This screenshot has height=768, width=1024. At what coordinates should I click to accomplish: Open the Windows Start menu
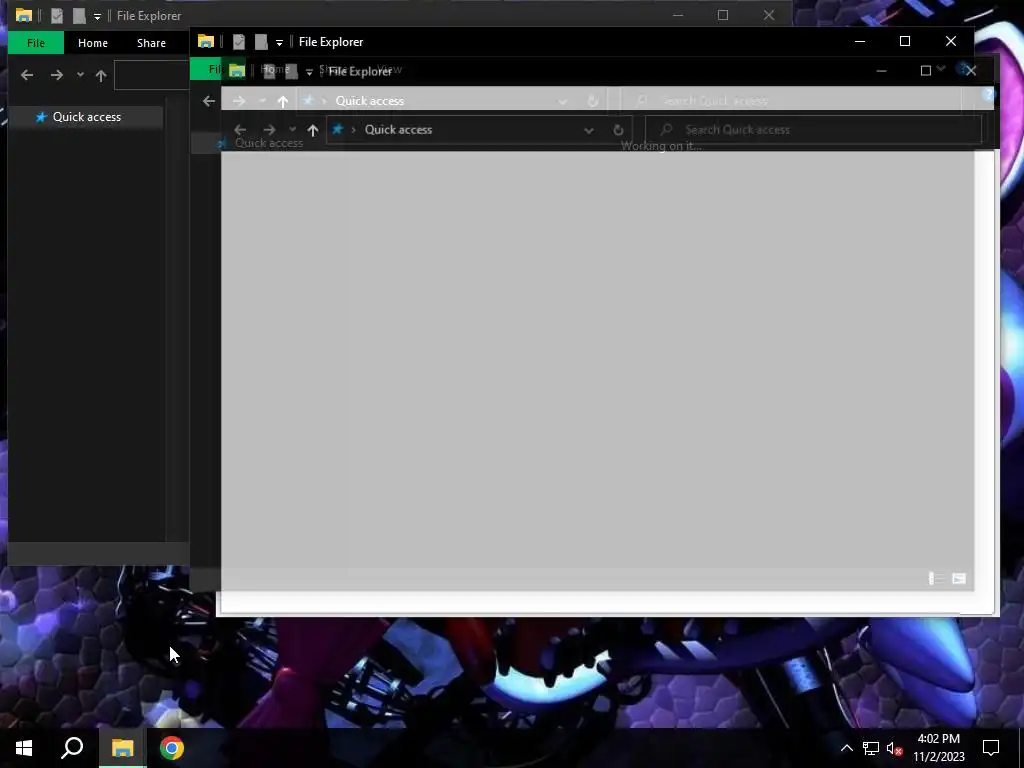[24, 748]
